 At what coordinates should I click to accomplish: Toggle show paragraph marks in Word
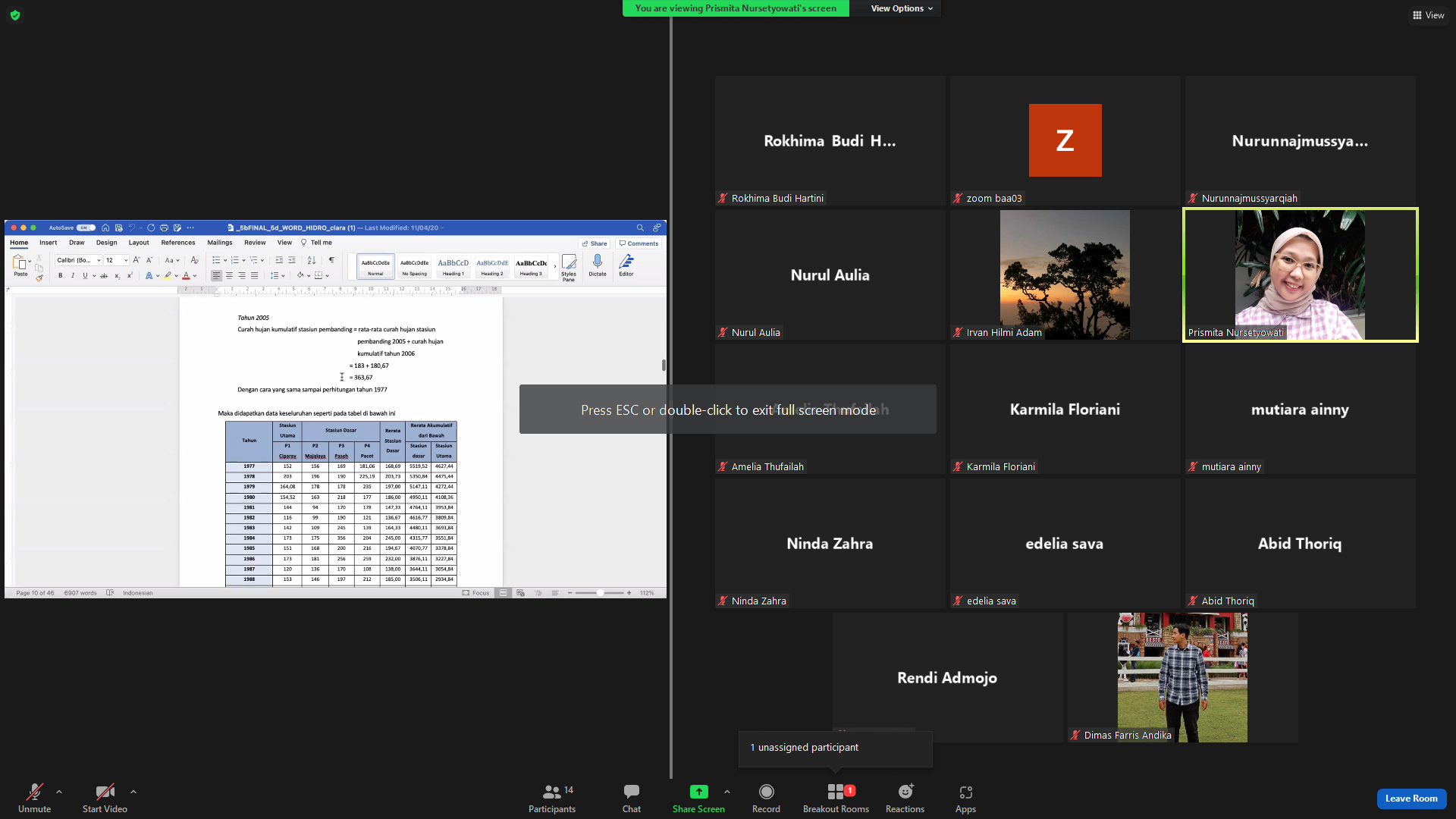point(331,260)
